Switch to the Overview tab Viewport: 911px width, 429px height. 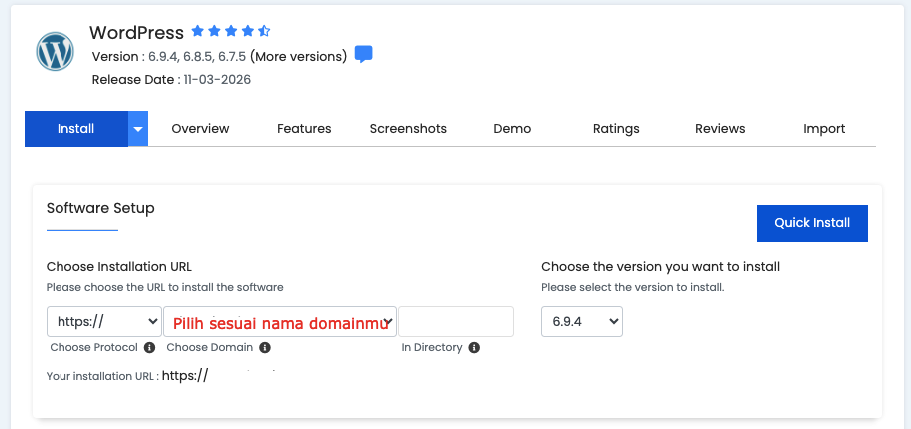tap(200, 128)
